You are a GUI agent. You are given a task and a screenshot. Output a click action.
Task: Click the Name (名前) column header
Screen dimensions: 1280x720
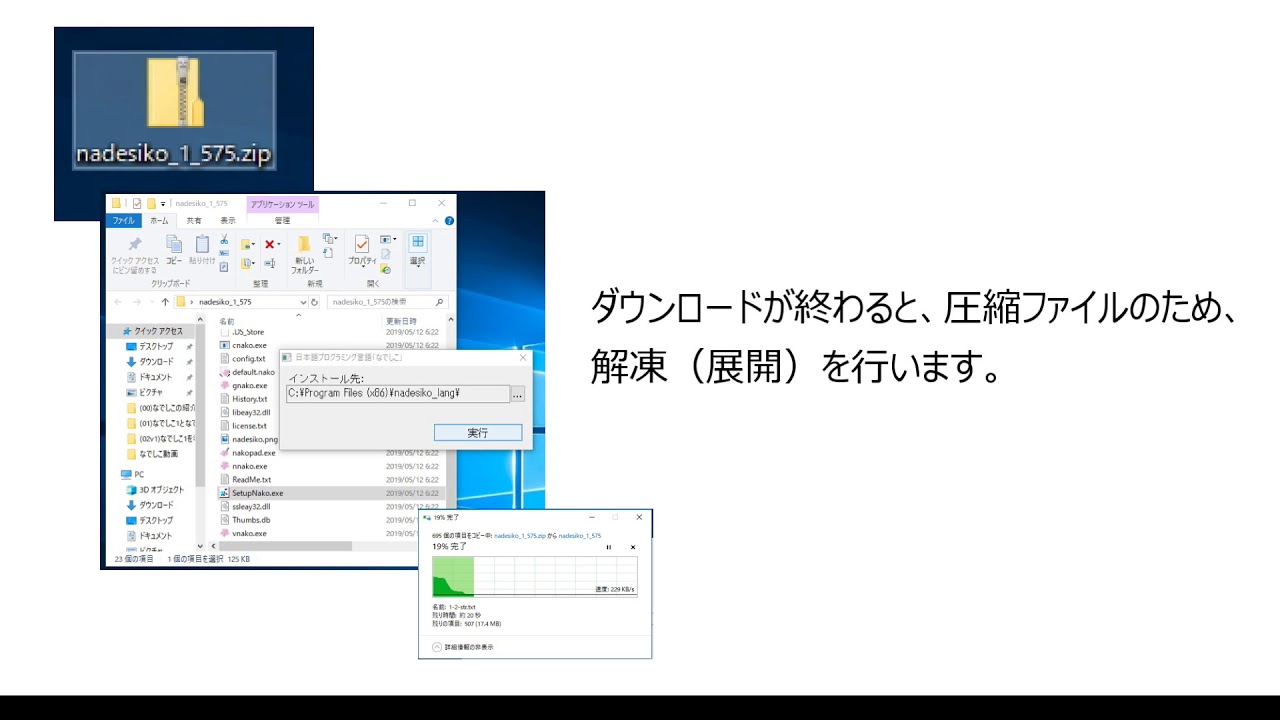tap(227, 321)
